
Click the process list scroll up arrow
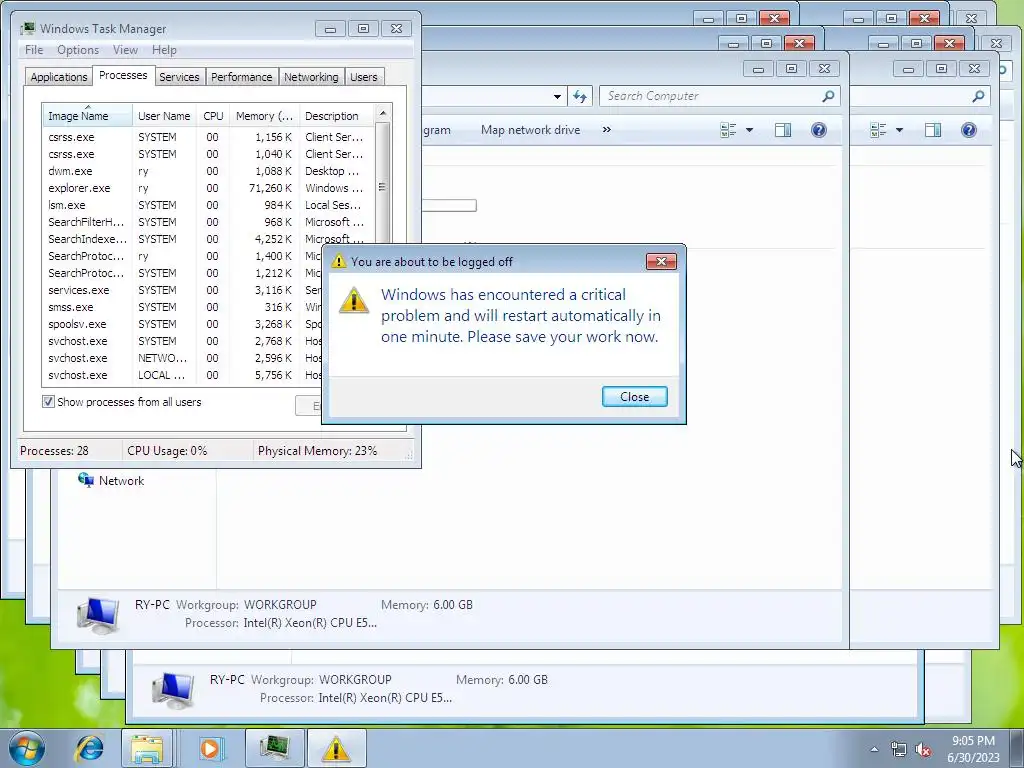click(383, 114)
